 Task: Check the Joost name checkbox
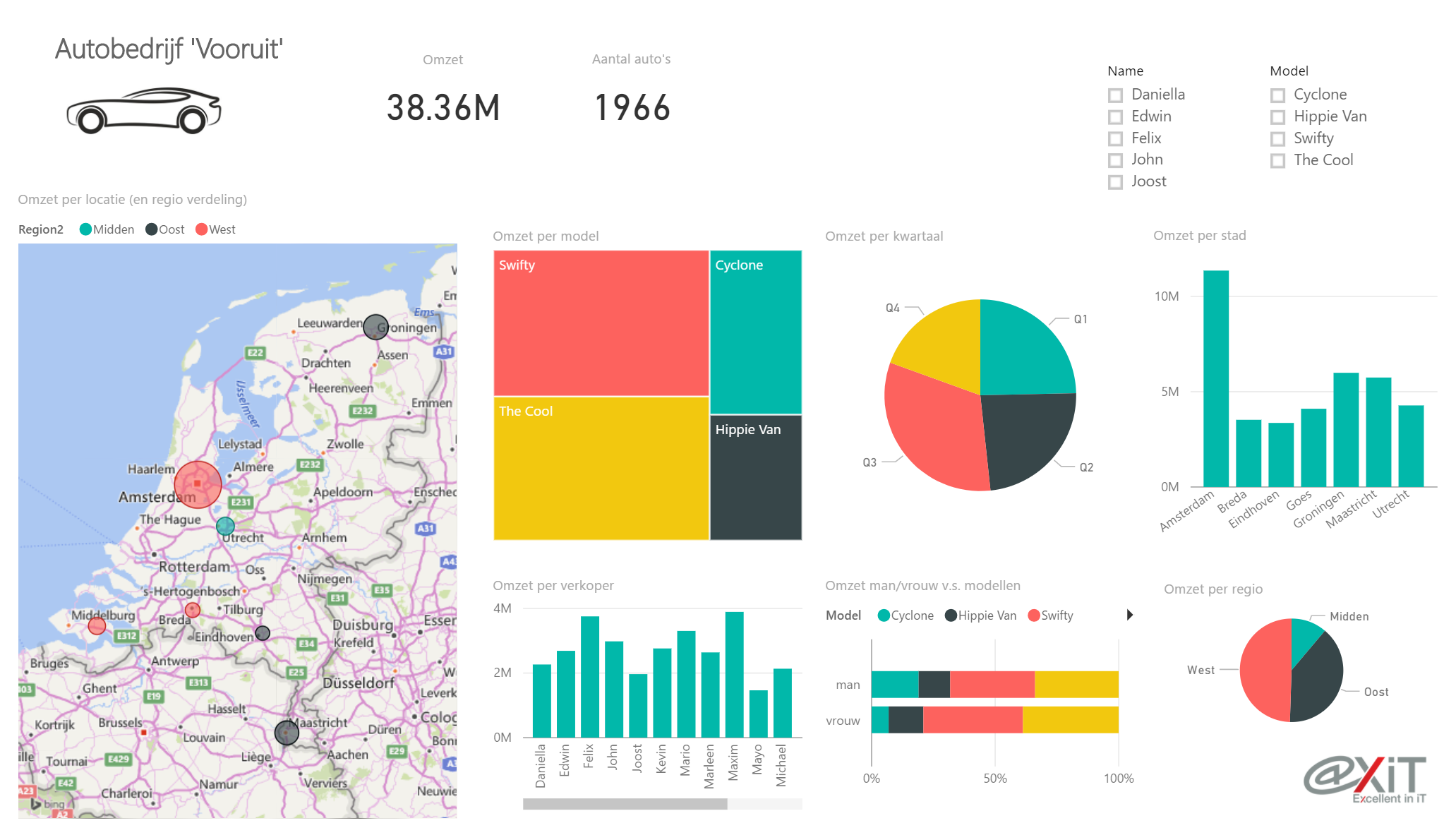[1115, 182]
